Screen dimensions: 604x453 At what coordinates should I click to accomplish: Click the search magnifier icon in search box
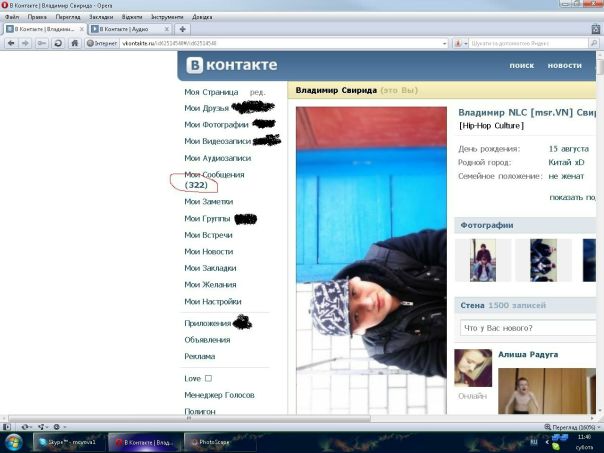pyautogui.click(x=594, y=43)
